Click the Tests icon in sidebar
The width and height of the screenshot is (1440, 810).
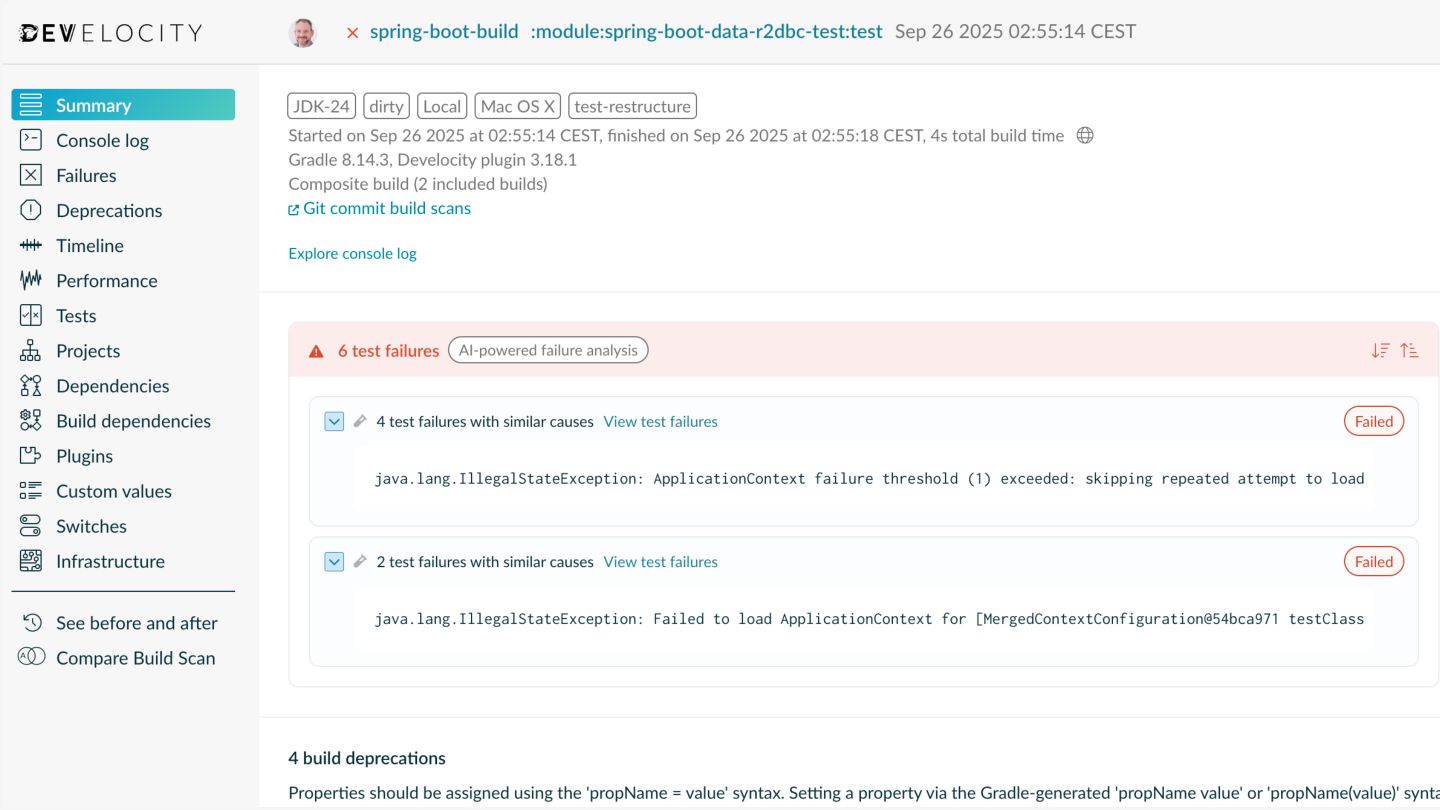pos(31,315)
